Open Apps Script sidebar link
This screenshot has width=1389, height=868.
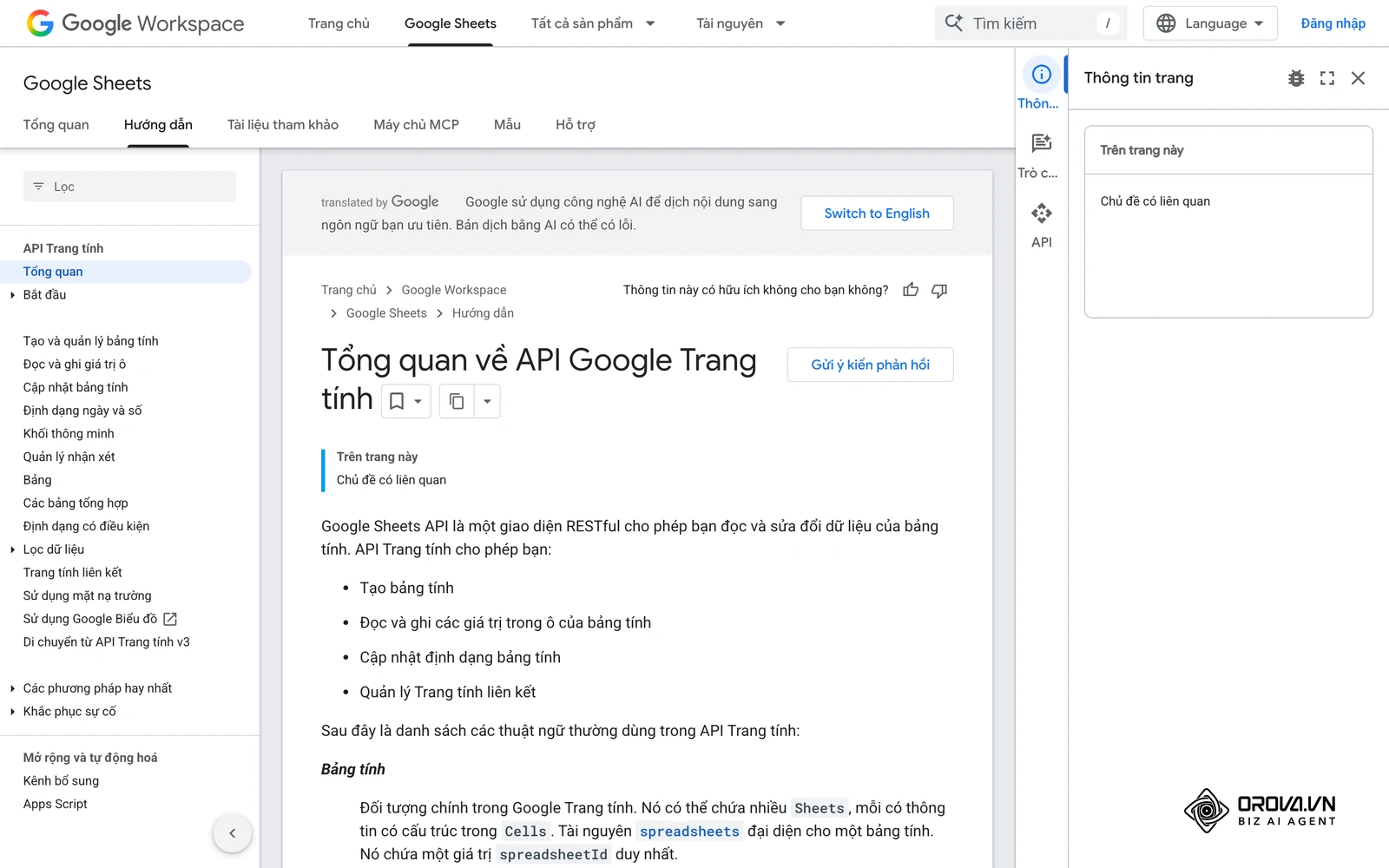point(56,804)
